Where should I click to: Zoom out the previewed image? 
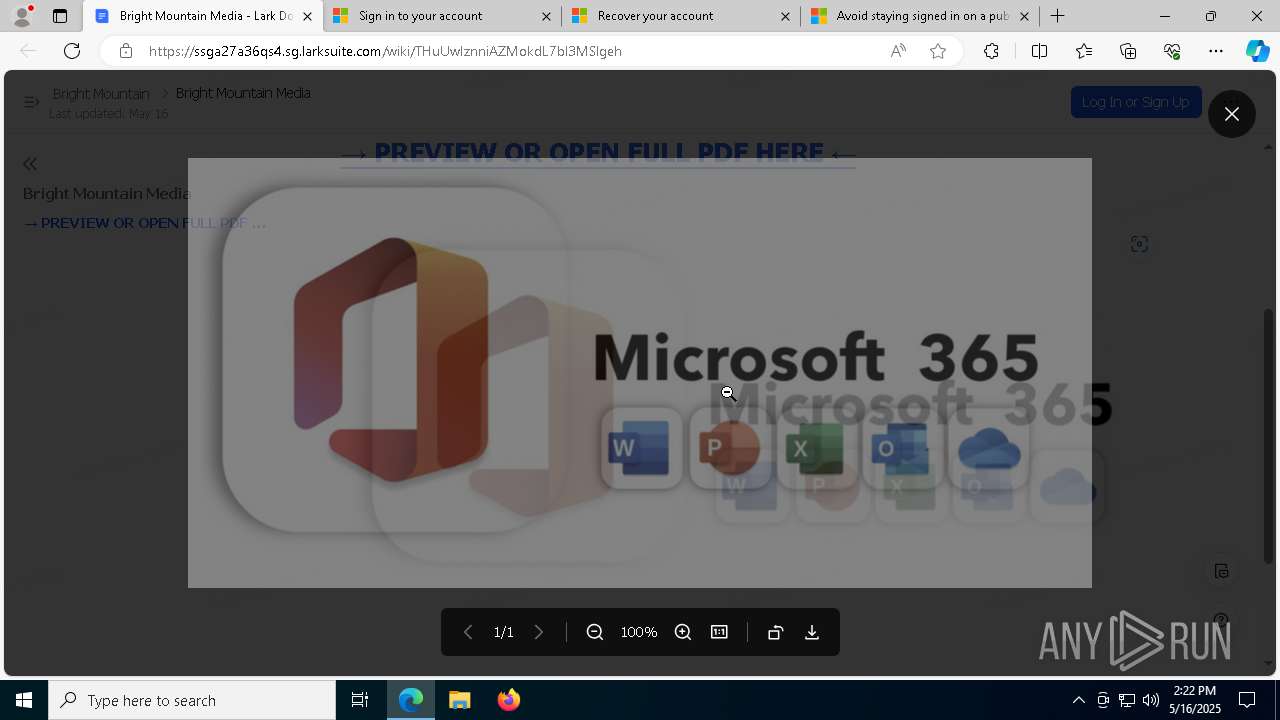tap(595, 632)
